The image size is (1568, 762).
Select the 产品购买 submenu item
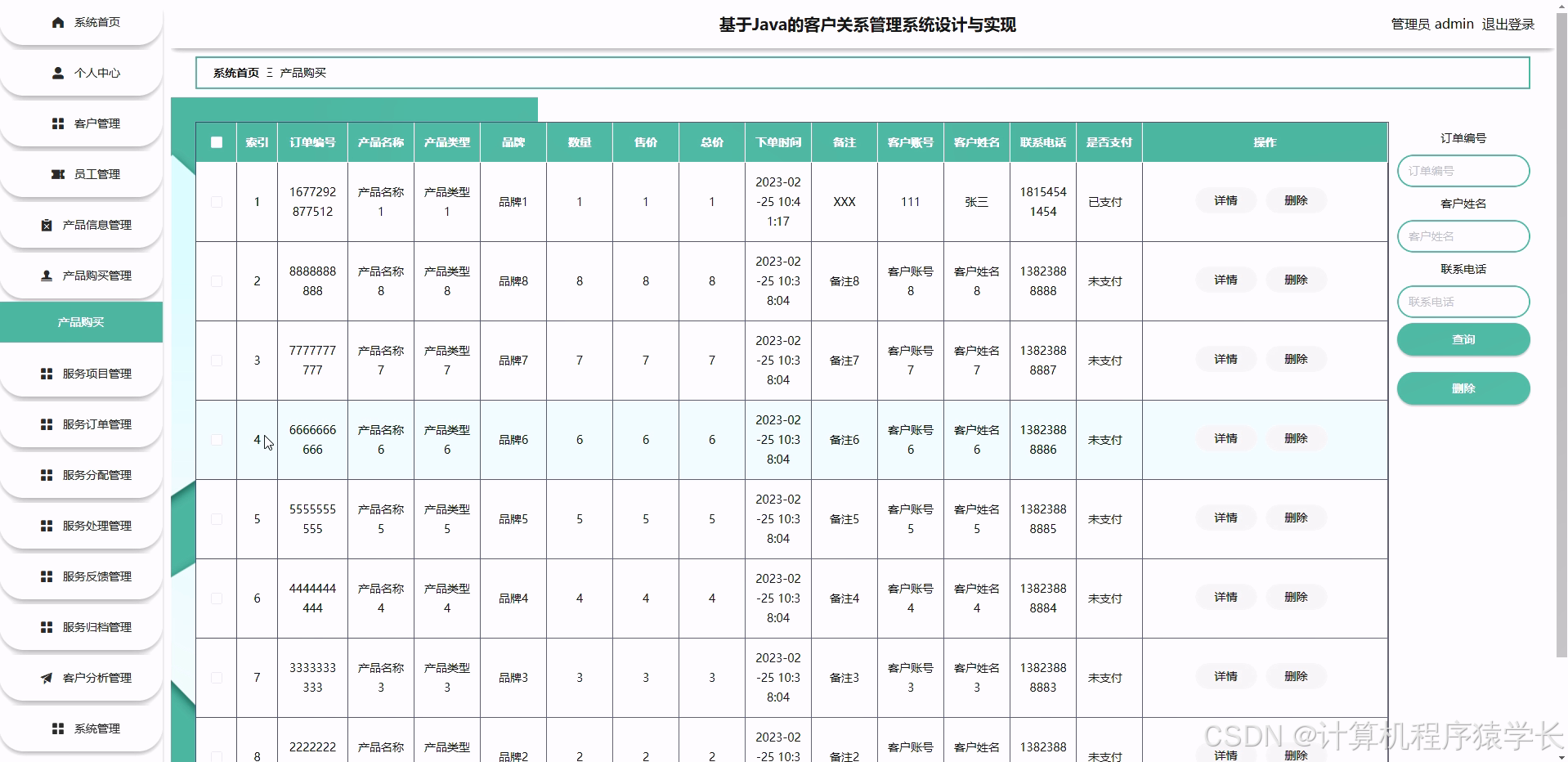[x=81, y=322]
